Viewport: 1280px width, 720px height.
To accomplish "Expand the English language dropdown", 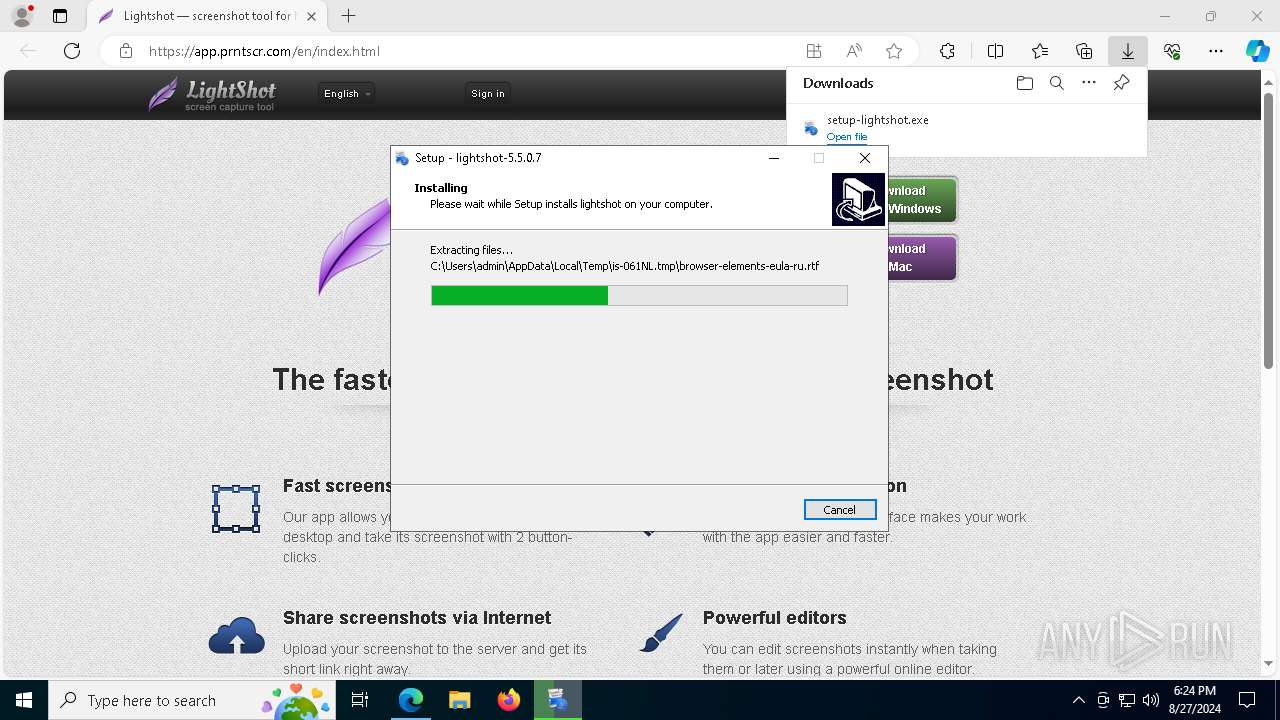I will [x=347, y=93].
